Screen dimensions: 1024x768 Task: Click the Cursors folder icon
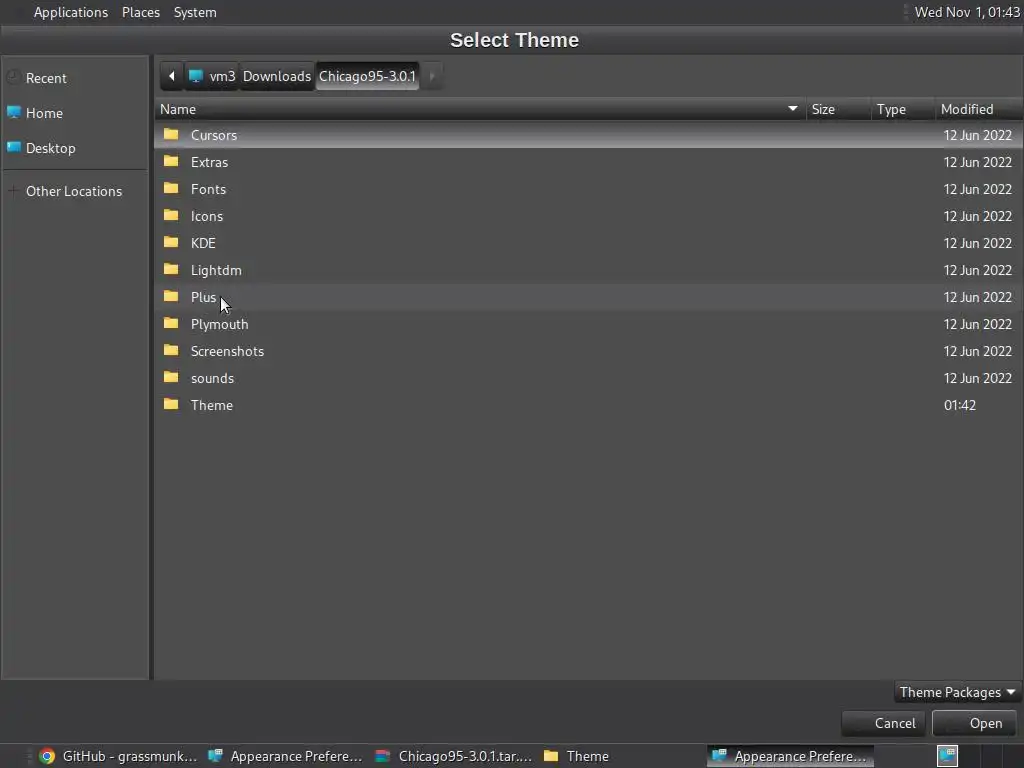(171, 135)
